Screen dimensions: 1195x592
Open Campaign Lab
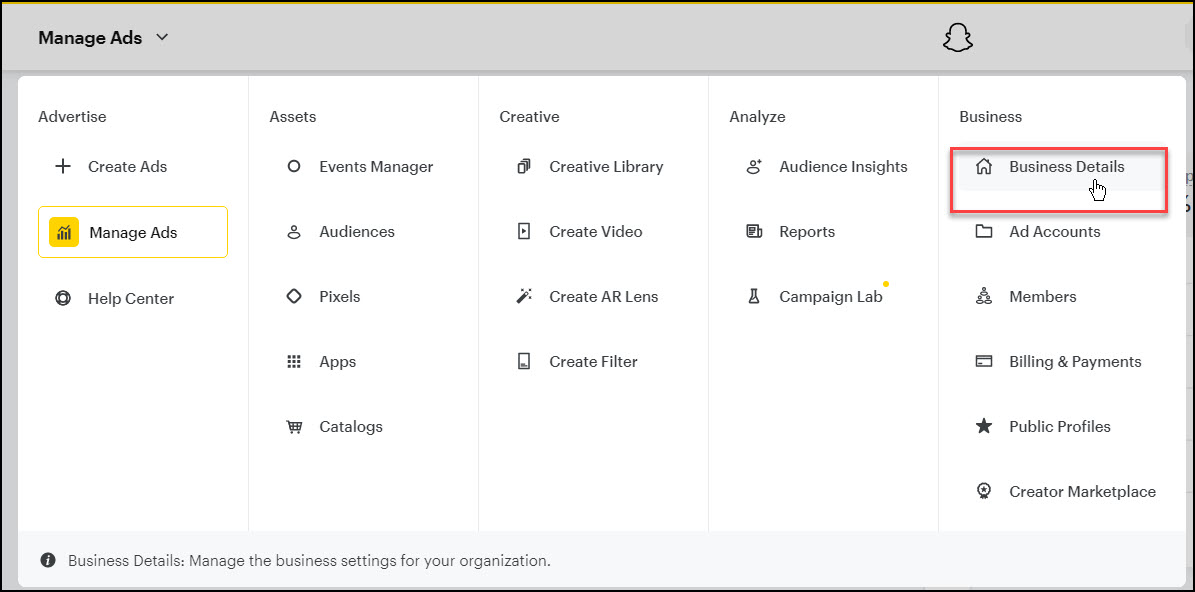pyautogui.click(x=831, y=296)
